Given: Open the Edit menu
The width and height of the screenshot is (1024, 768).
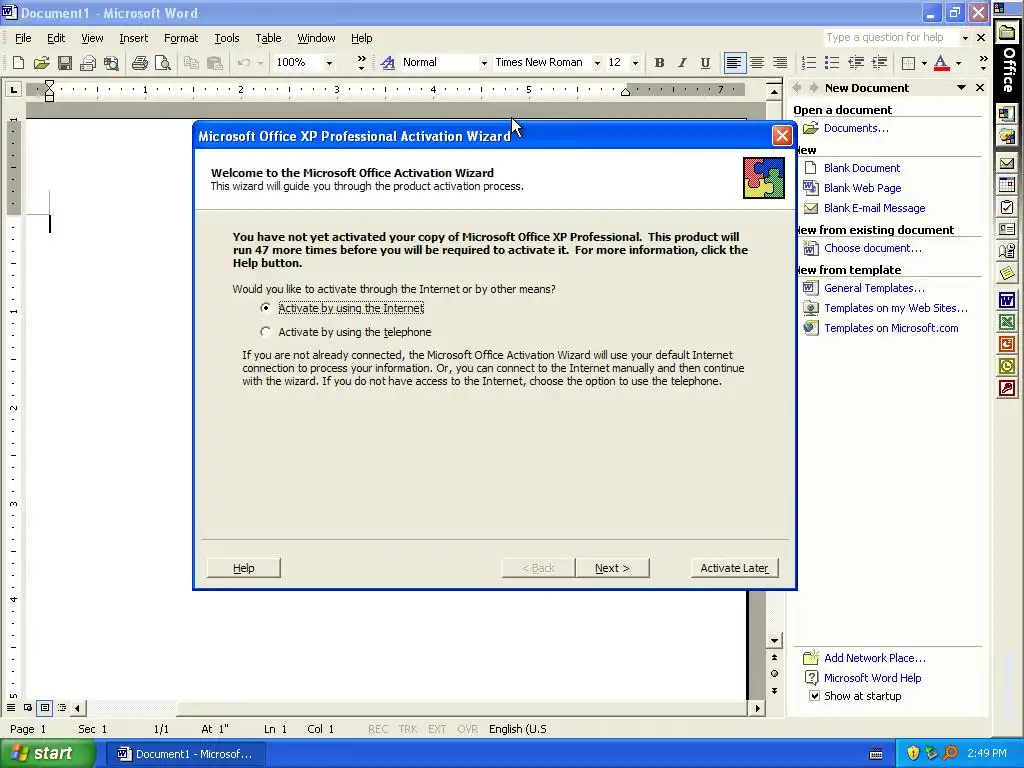Looking at the screenshot, I should tap(56, 38).
